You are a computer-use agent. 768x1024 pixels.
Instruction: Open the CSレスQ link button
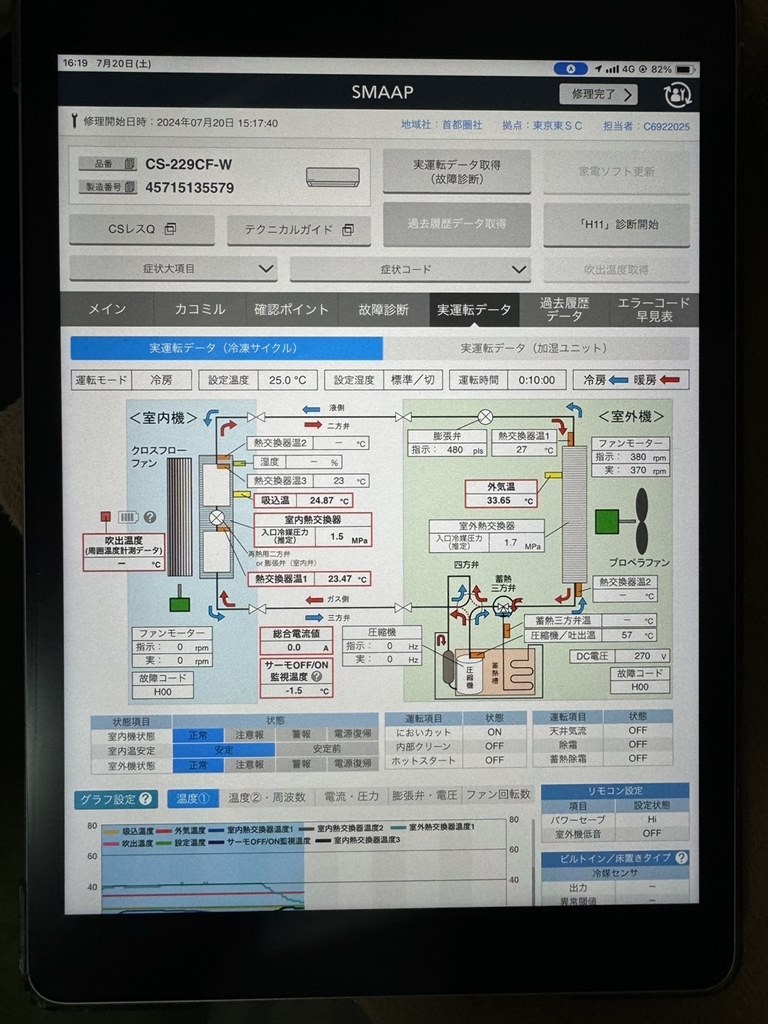pyautogui.click(x=142, y=229)
